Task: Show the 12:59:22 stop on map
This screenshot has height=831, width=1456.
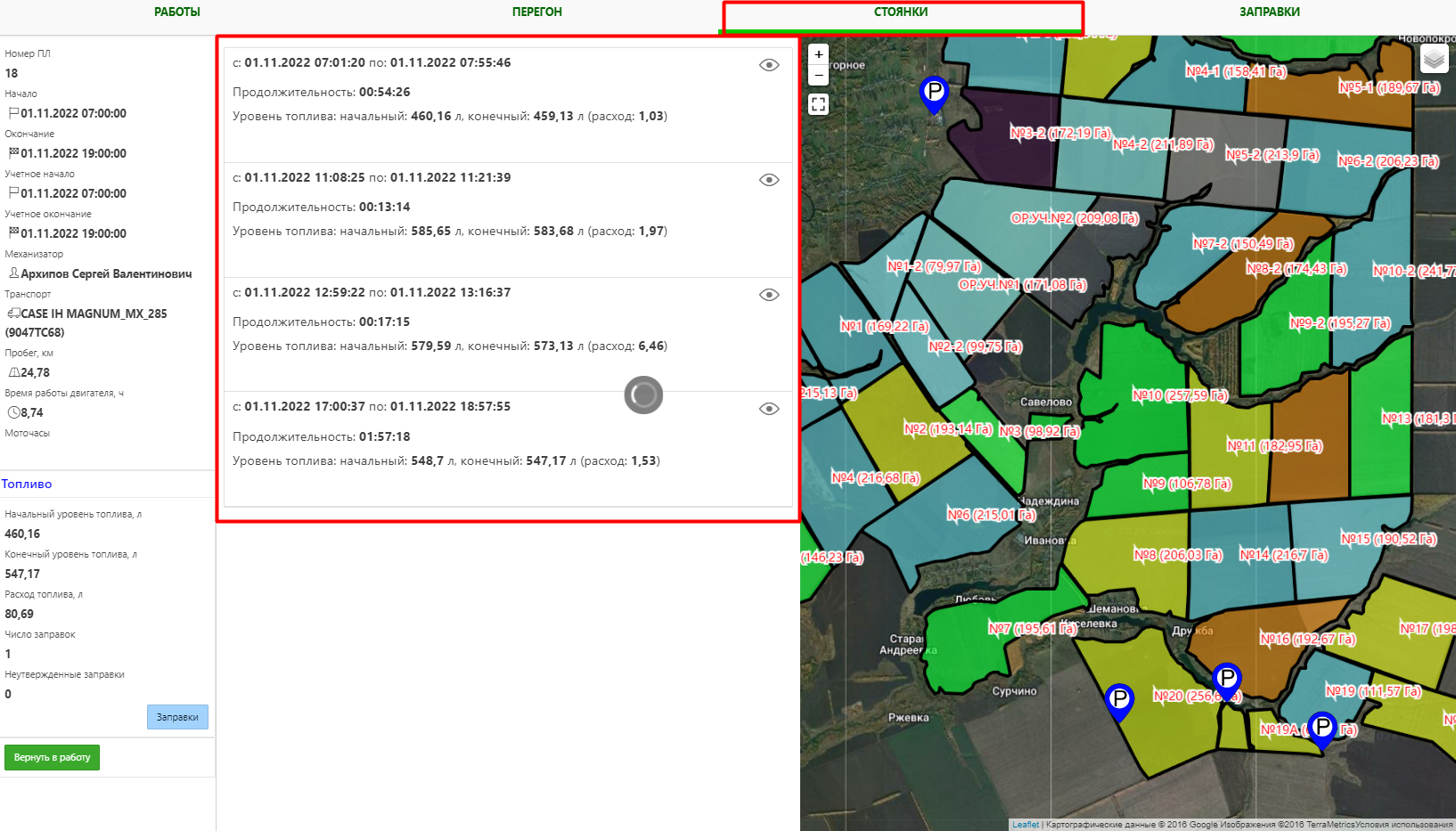Action: pos(769,295)
